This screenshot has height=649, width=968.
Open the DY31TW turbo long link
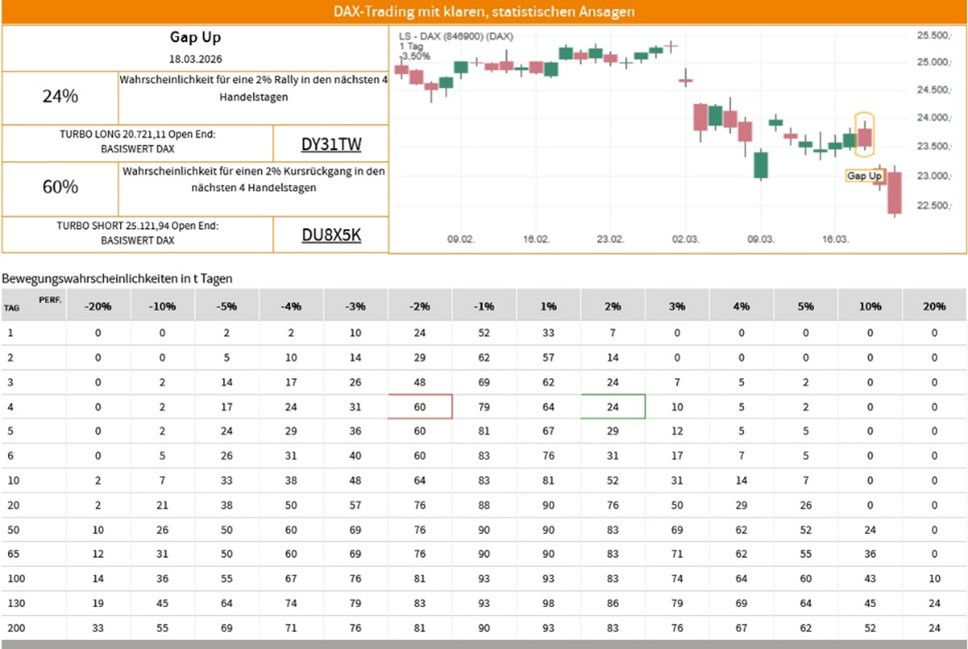point(329,144)
